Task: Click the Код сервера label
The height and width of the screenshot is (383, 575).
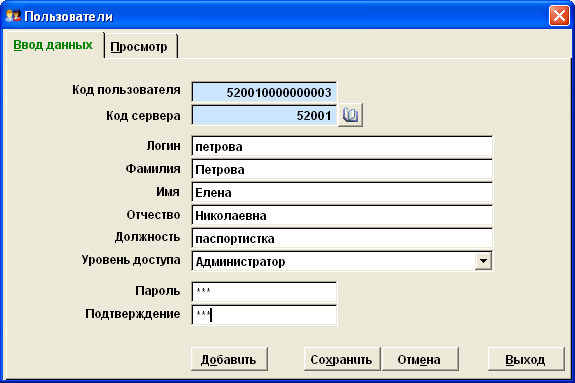Action: [143, 116]
